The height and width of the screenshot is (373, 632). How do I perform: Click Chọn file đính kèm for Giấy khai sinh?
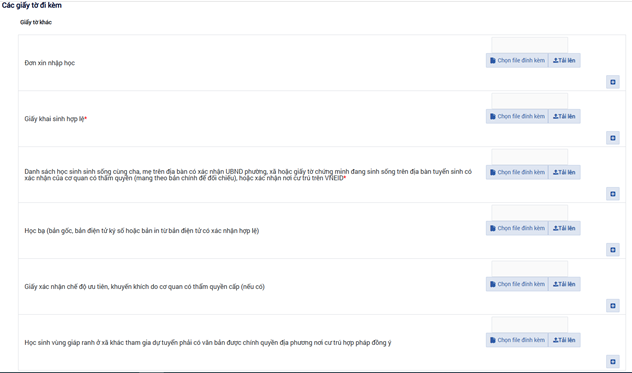[517, 117]
